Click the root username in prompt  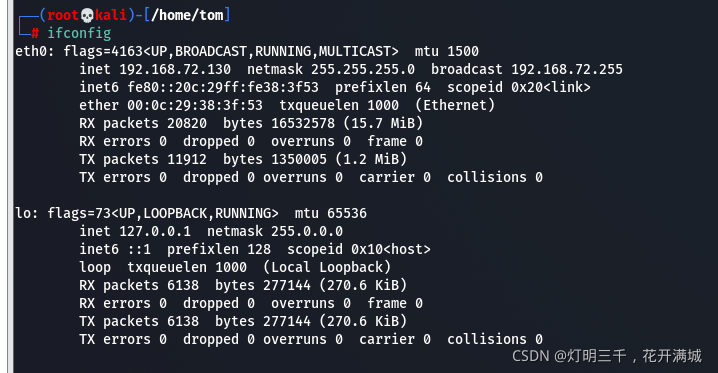[63, 15]
